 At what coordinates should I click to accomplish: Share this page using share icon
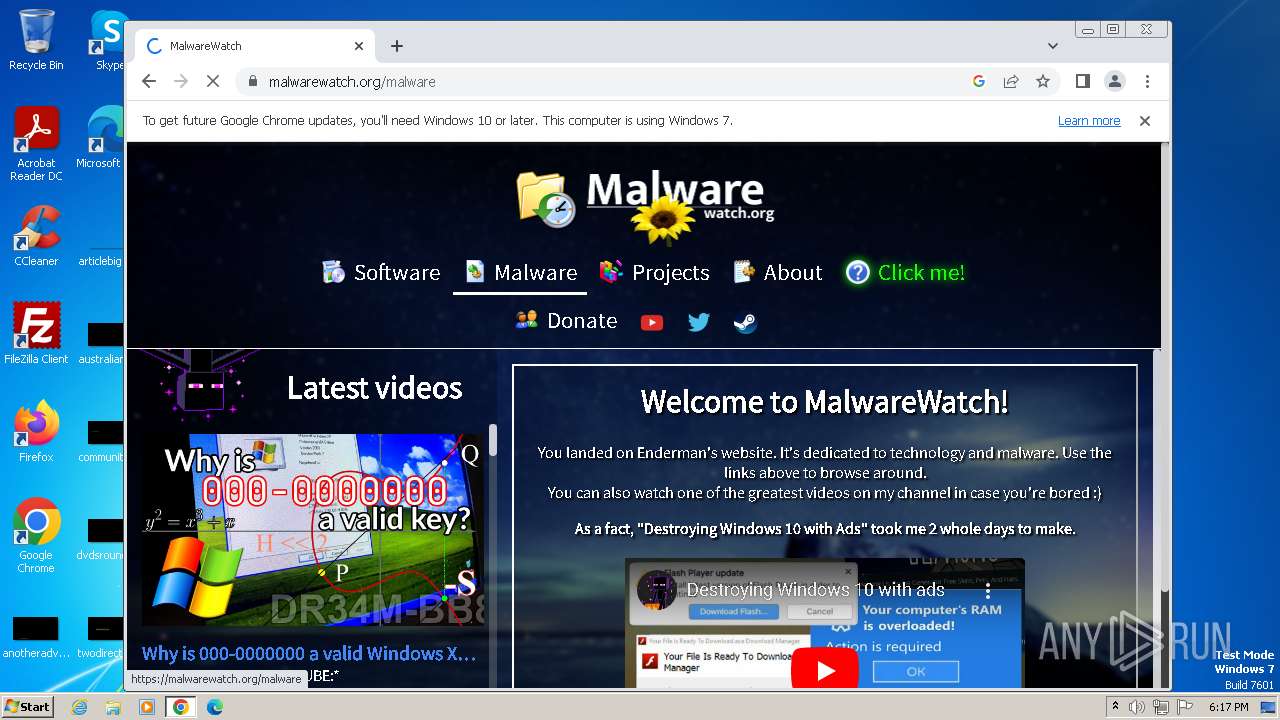1011,82
